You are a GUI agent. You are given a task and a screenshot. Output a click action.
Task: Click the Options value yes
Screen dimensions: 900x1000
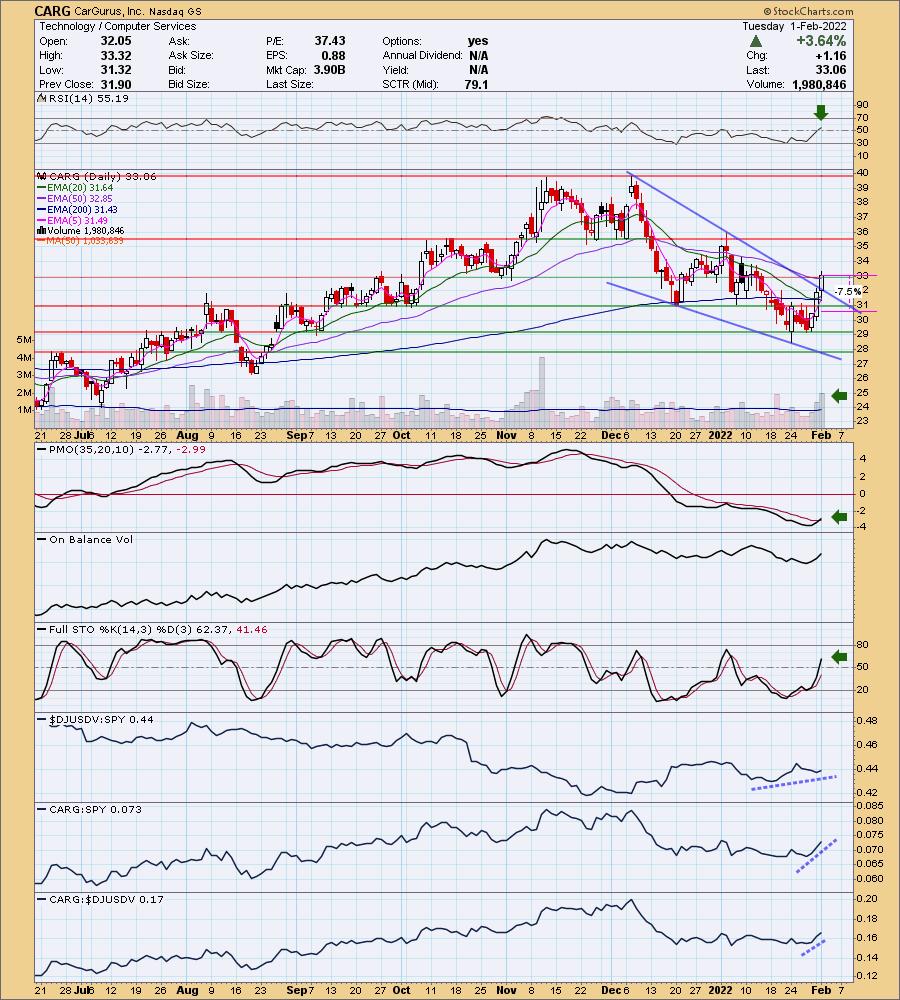[478, 41]
